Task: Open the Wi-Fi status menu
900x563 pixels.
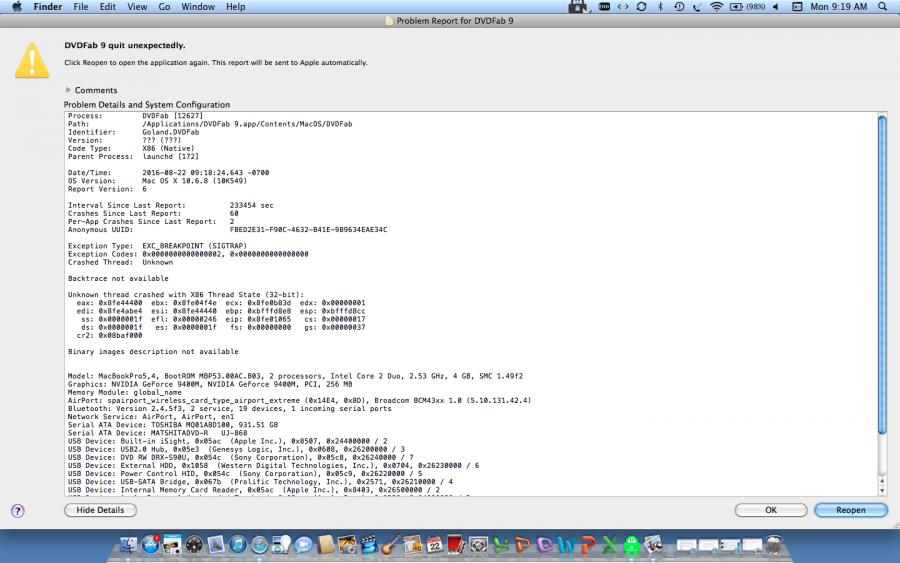Action: coord(716,7)
